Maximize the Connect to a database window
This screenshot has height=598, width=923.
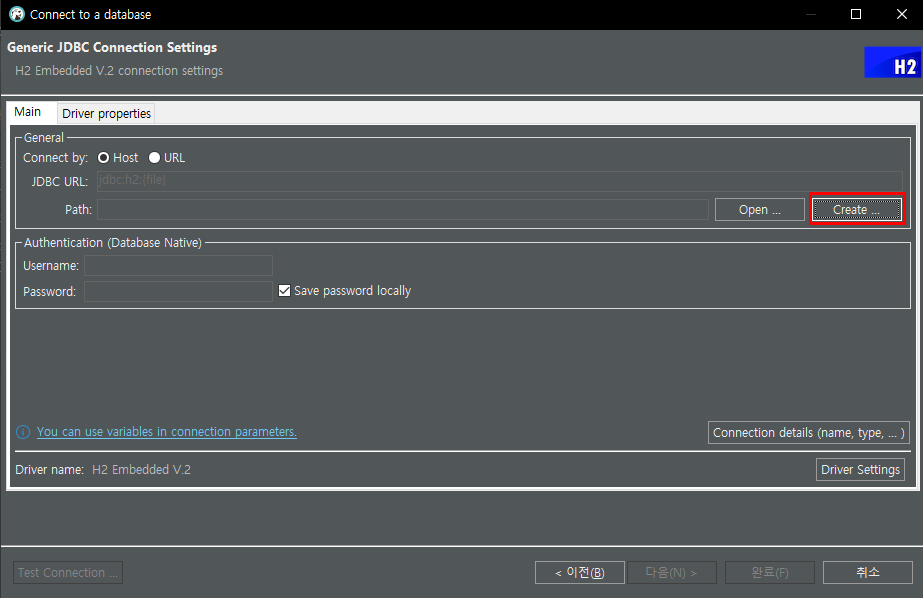(856, 14)
